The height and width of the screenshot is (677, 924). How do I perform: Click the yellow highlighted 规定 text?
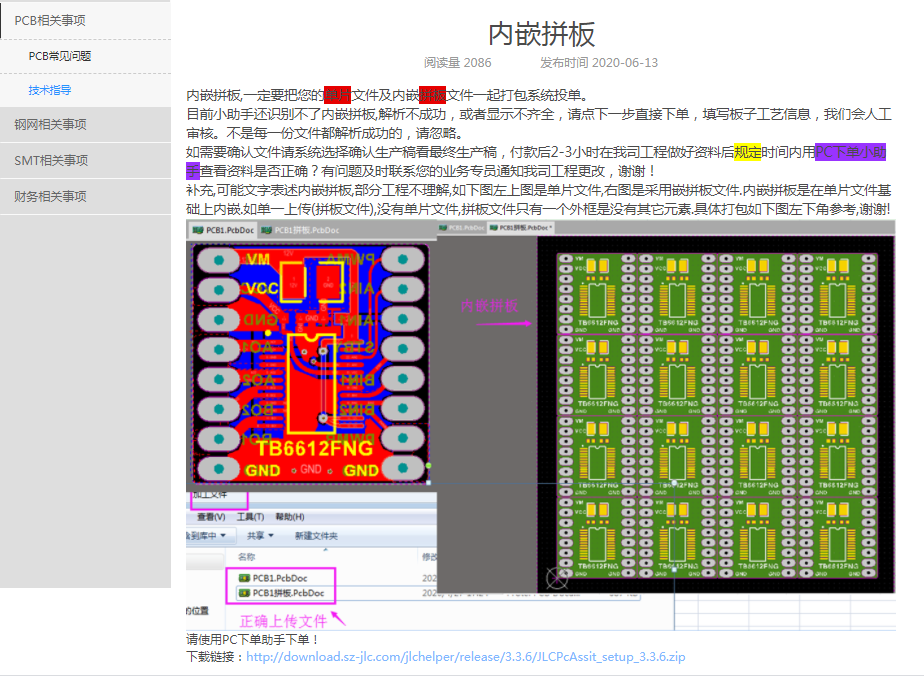point(747,152)
